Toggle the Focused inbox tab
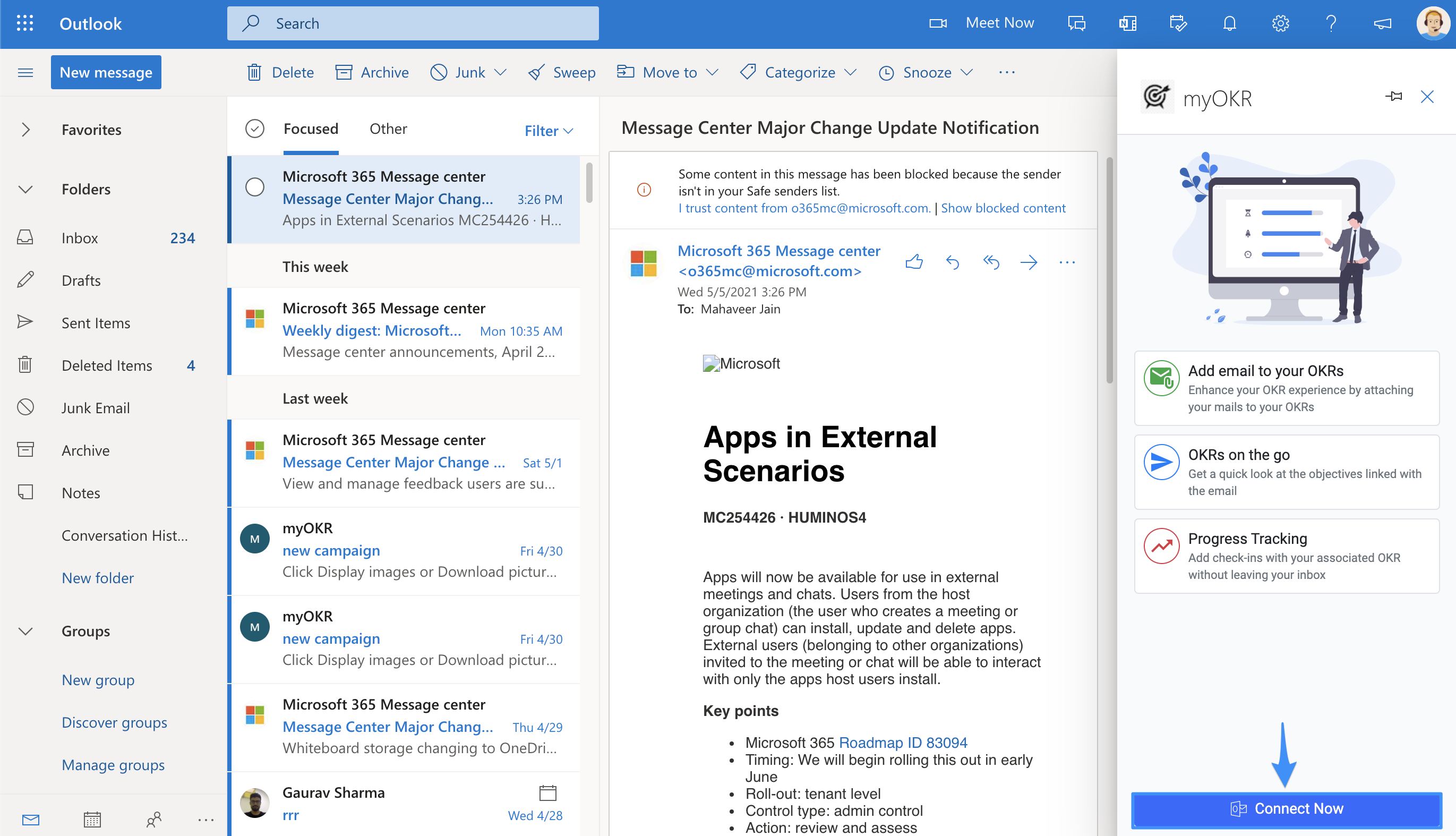 point(311,128)
